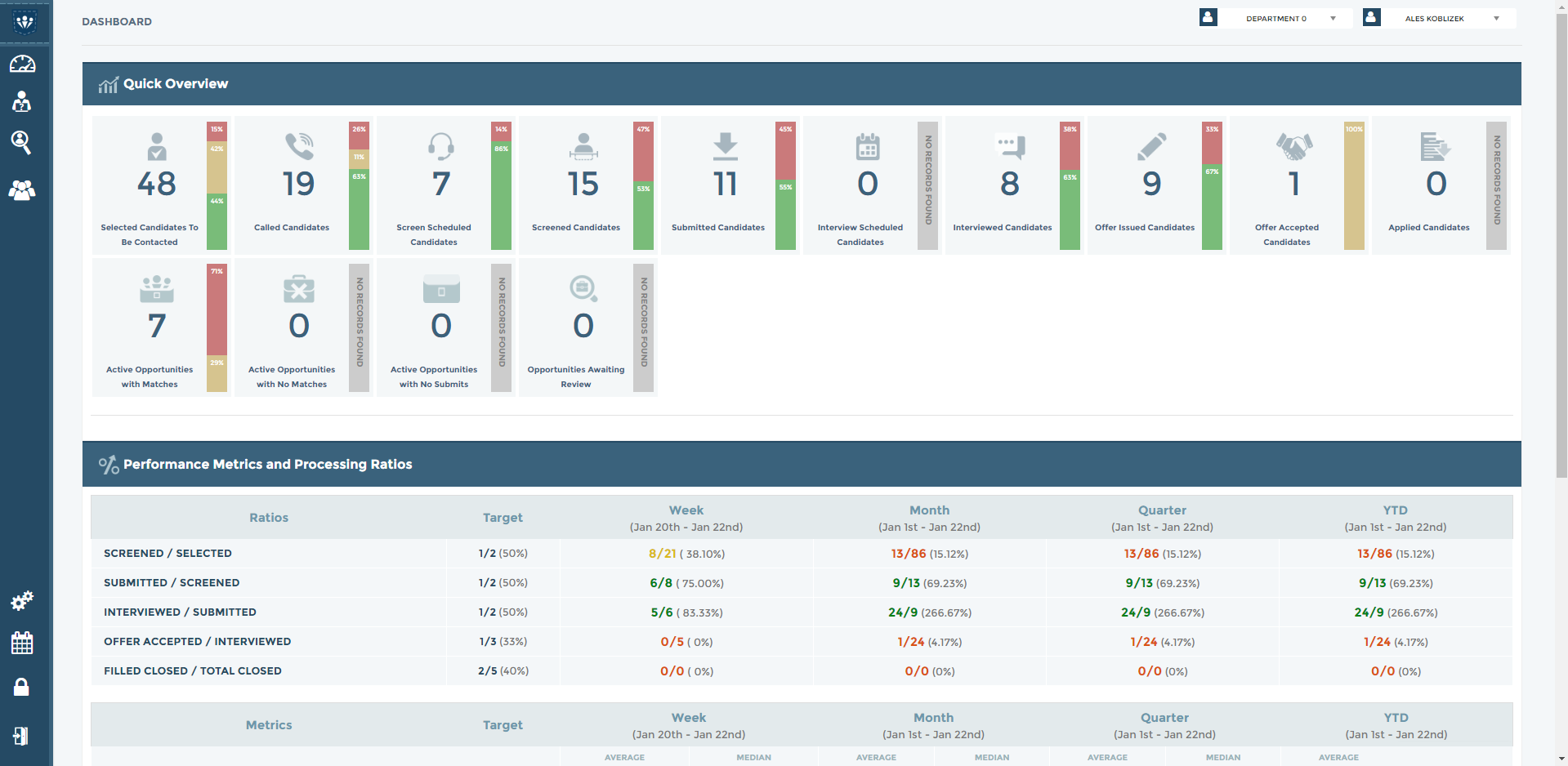Open the dashboard gauge icon in sidebar
This screenshot has width=1568, height=766.
(x=22, y=64)
